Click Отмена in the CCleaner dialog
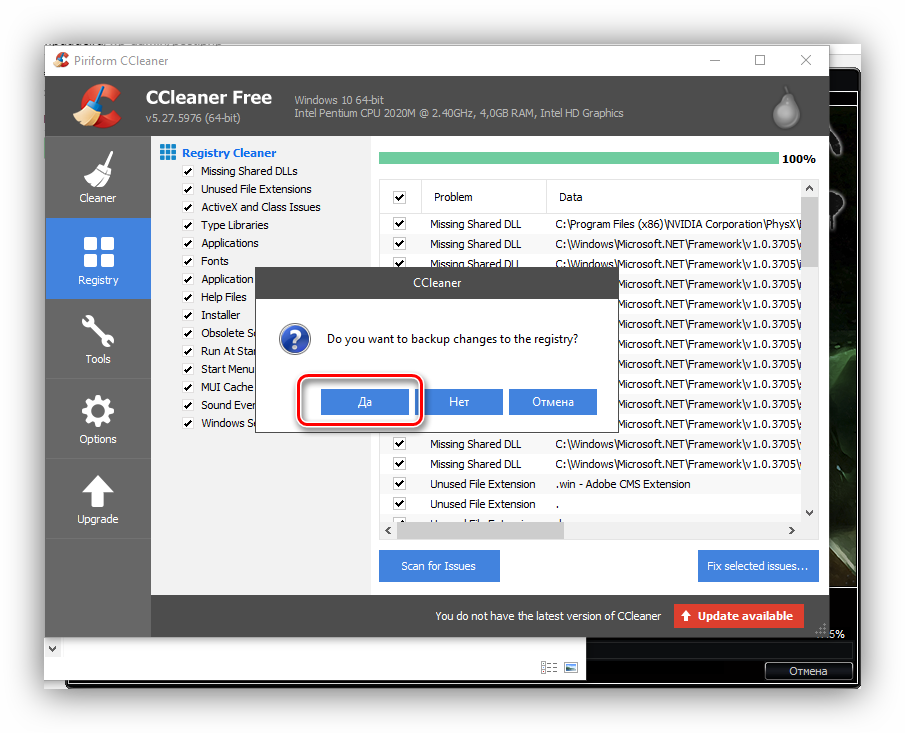Viewport: 905px width, 733px height. coord(553,402)
